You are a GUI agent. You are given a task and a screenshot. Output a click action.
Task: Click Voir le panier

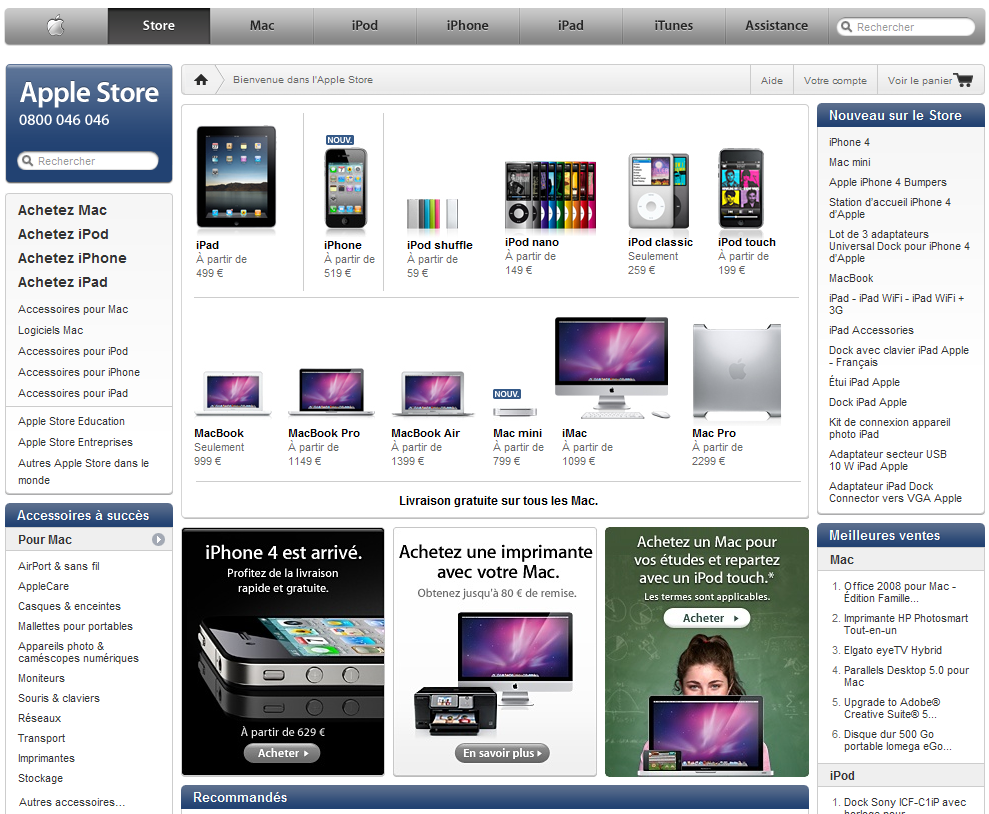click(x=920, y=81)
